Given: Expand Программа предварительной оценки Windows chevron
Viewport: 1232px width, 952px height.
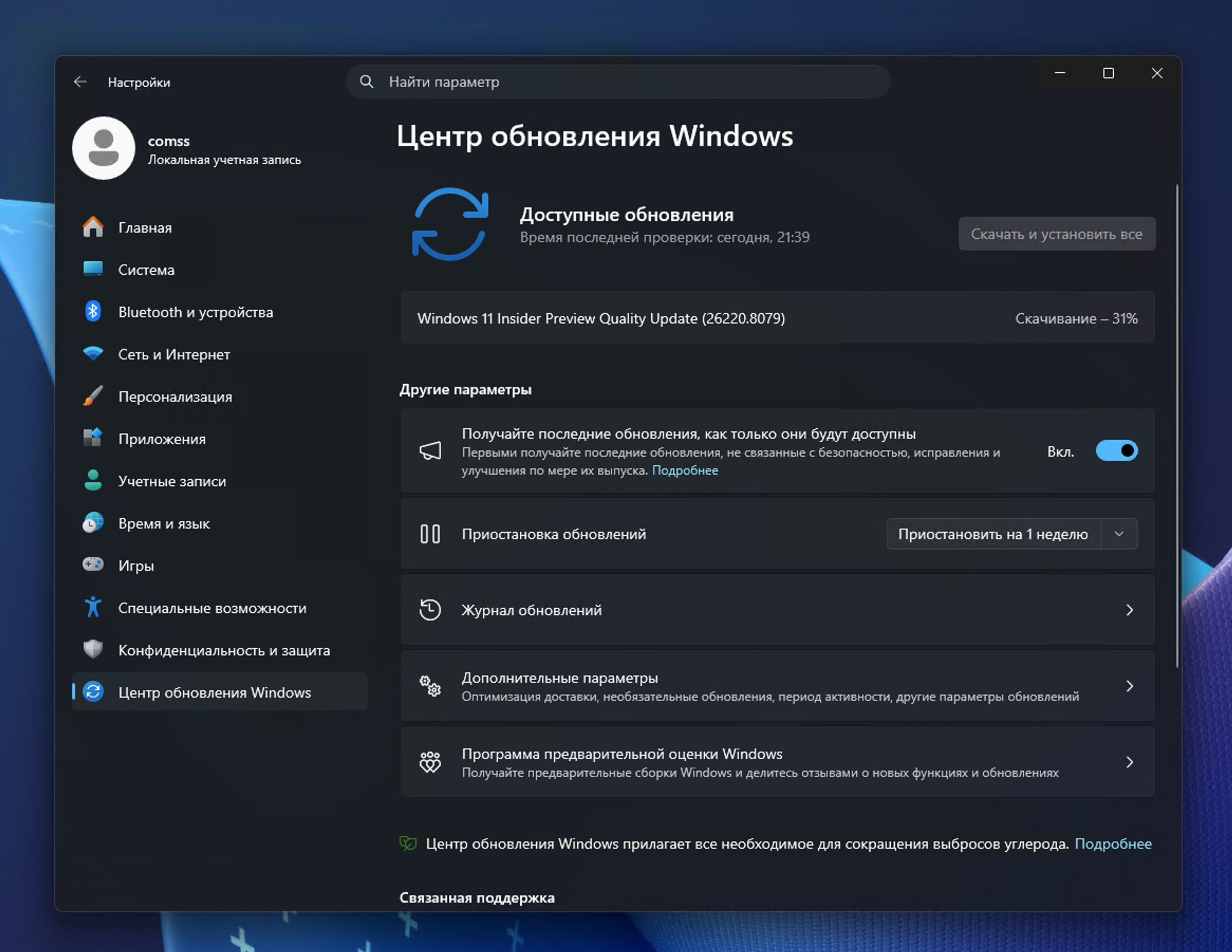Looking at the screenshot, I should (1129, 762).
